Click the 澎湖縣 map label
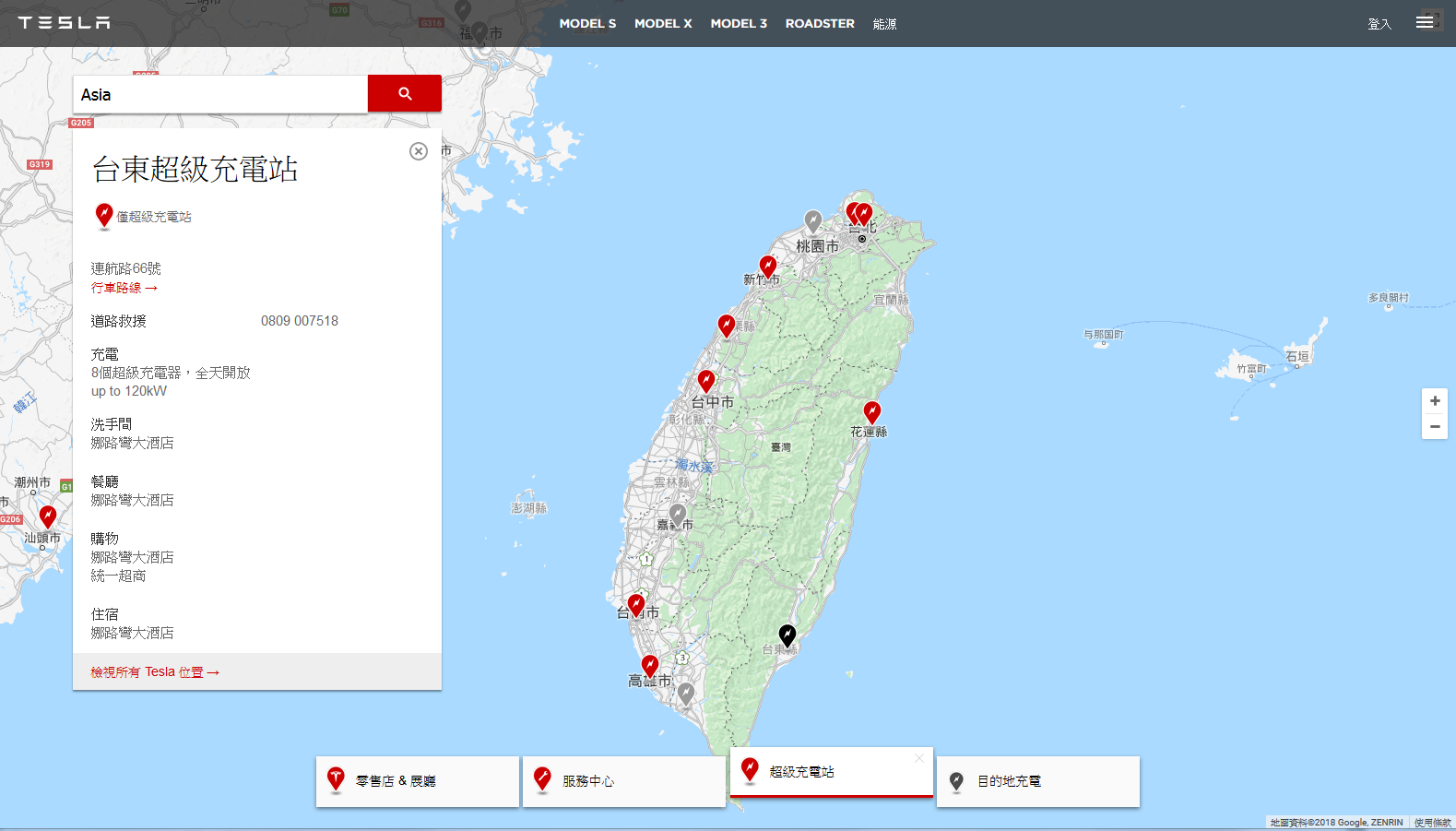The height and width of the screenshot is (831, 1456). pos(529,508)
